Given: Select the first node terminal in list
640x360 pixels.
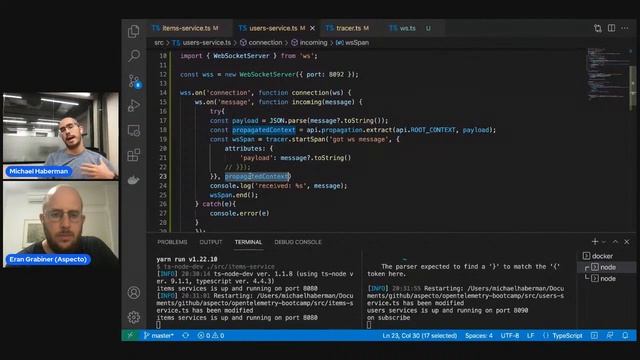Looking at the screenshot, I should pos(607,267).
